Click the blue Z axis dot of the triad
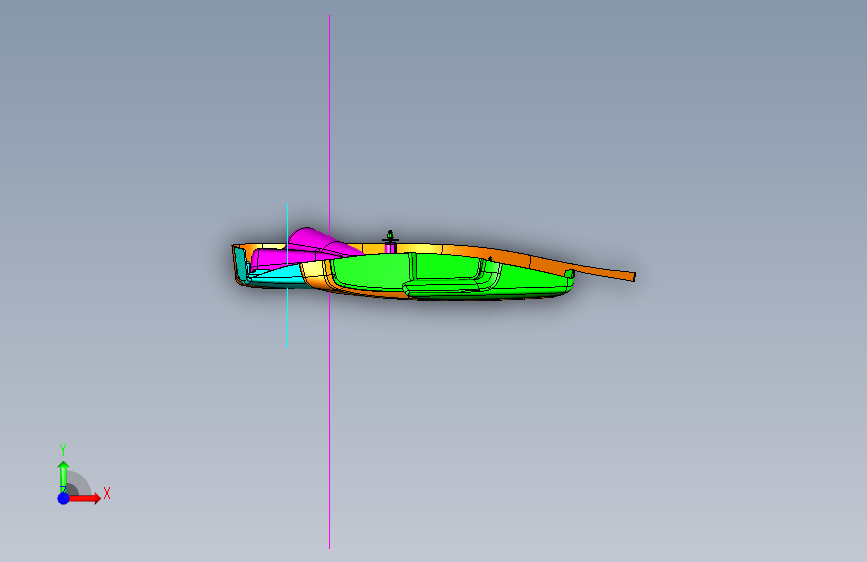The width and height of the screenshot is (867, 562). tap(64, 498)
